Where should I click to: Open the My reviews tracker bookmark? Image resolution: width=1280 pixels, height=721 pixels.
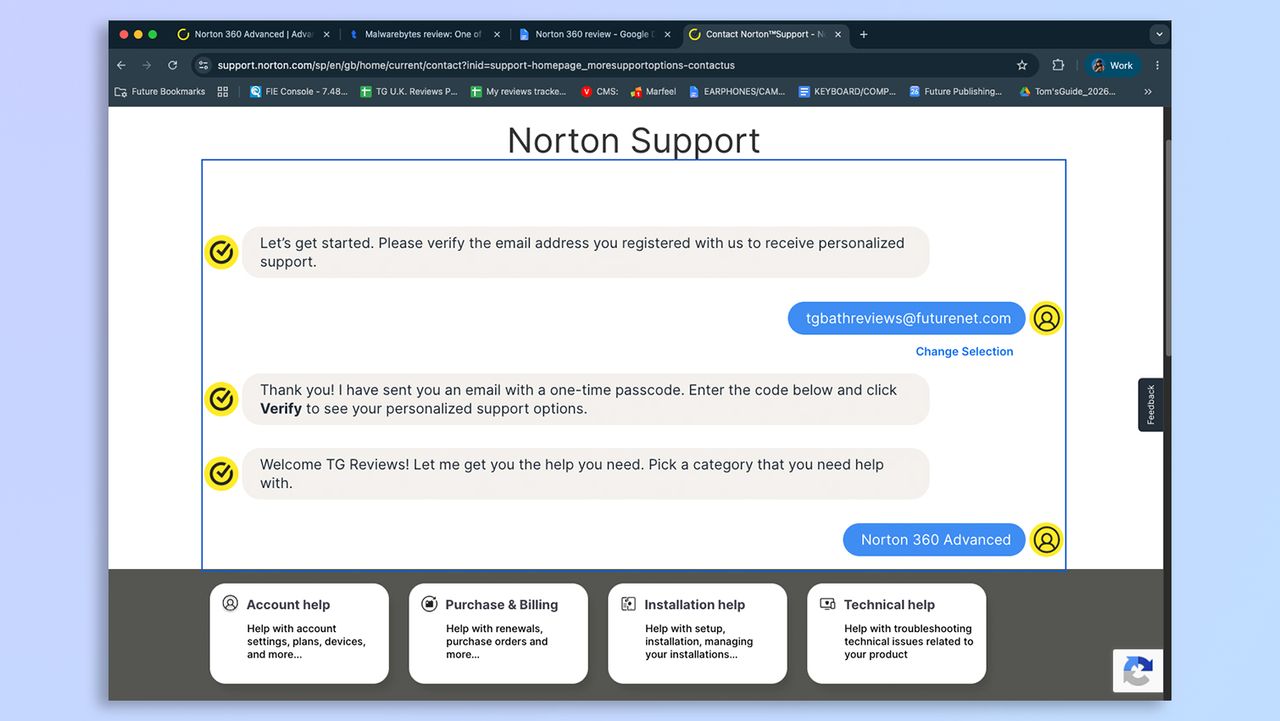coord(518,91)
